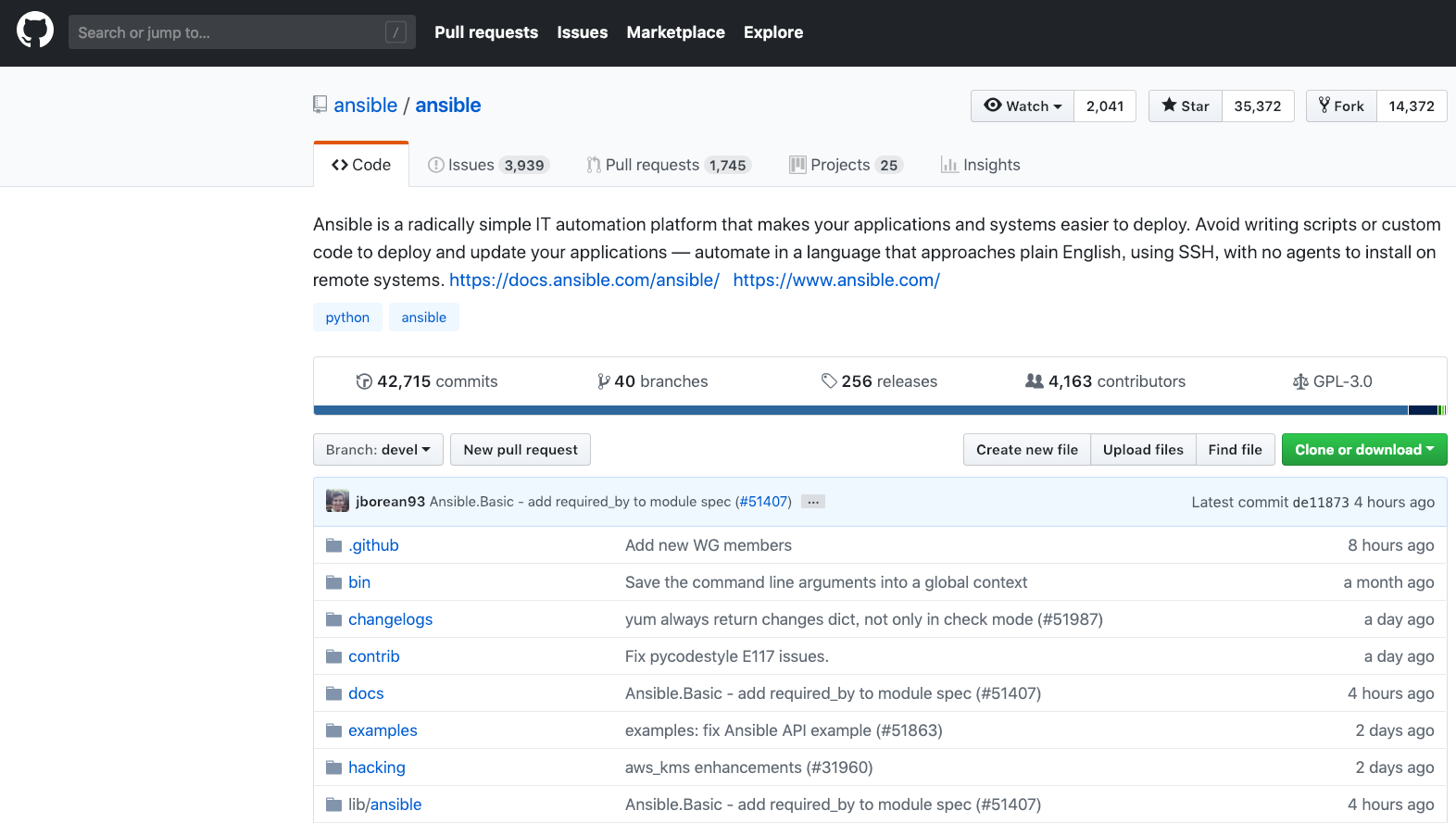Open the GPL-3.0 license link

(1333, 381)
